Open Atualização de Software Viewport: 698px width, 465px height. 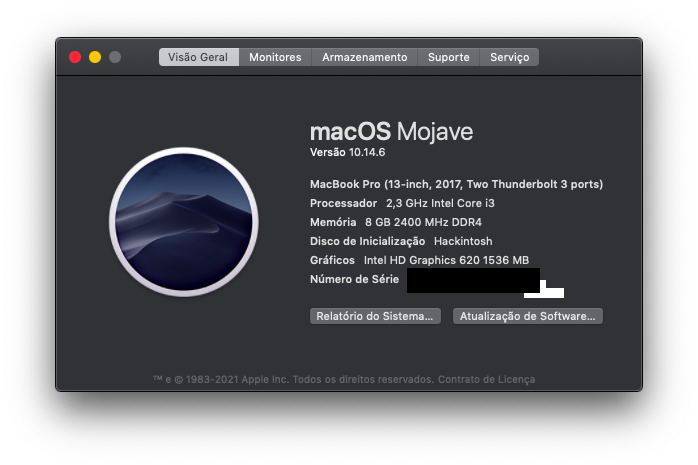[528, 316]
